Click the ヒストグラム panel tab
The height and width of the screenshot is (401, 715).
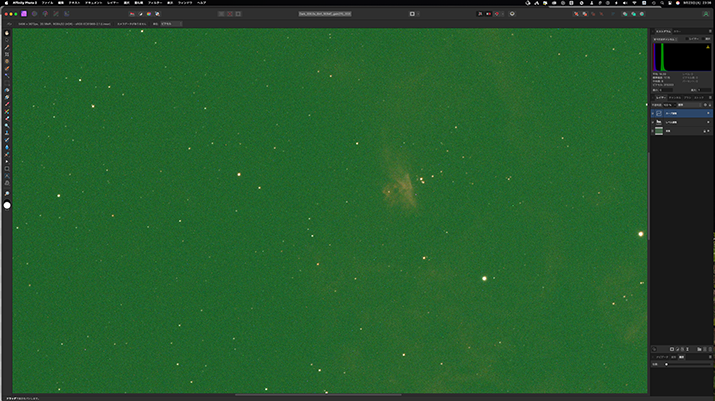[x=663, y=31]
